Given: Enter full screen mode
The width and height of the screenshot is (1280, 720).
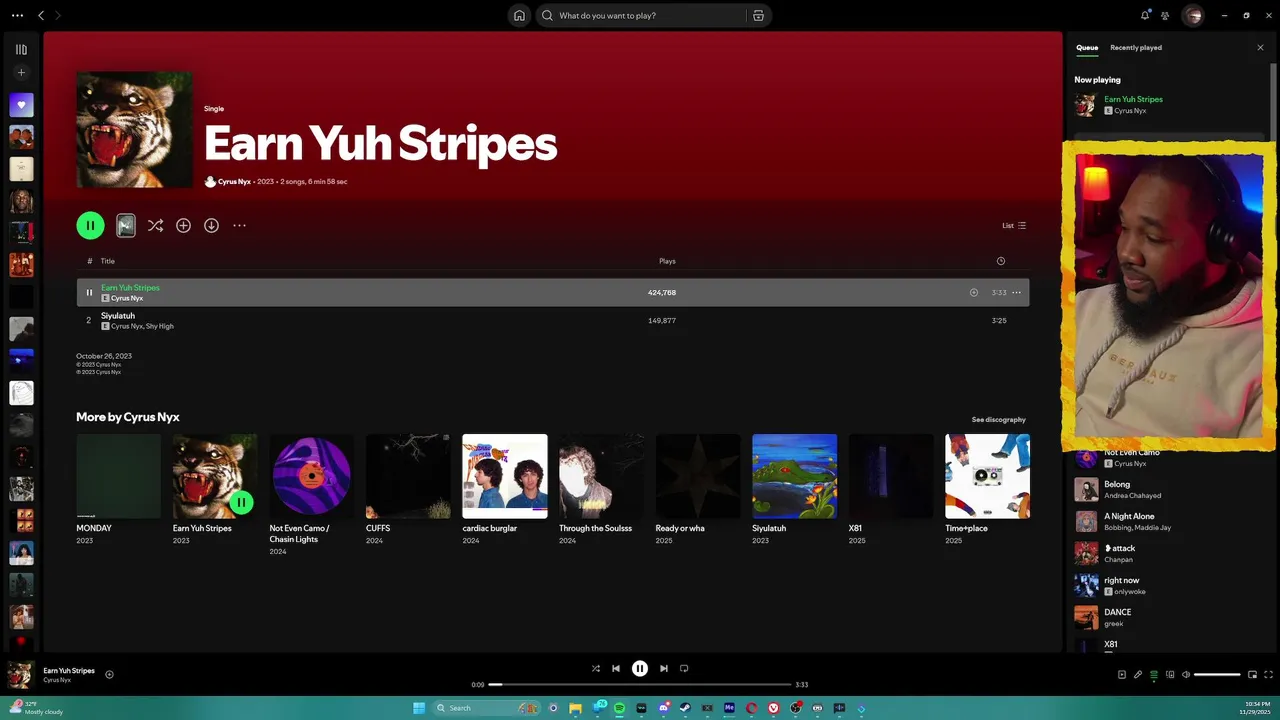Looking at the screenshot, I should [1268, 675].
